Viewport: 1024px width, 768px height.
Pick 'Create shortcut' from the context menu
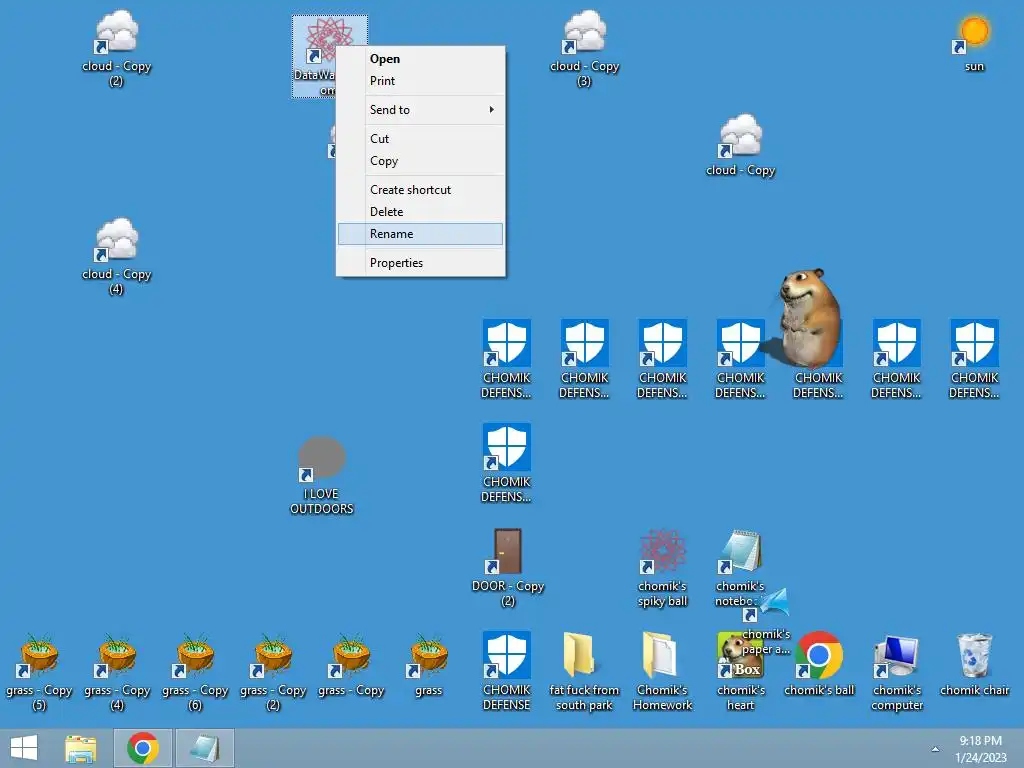[421, 189]
